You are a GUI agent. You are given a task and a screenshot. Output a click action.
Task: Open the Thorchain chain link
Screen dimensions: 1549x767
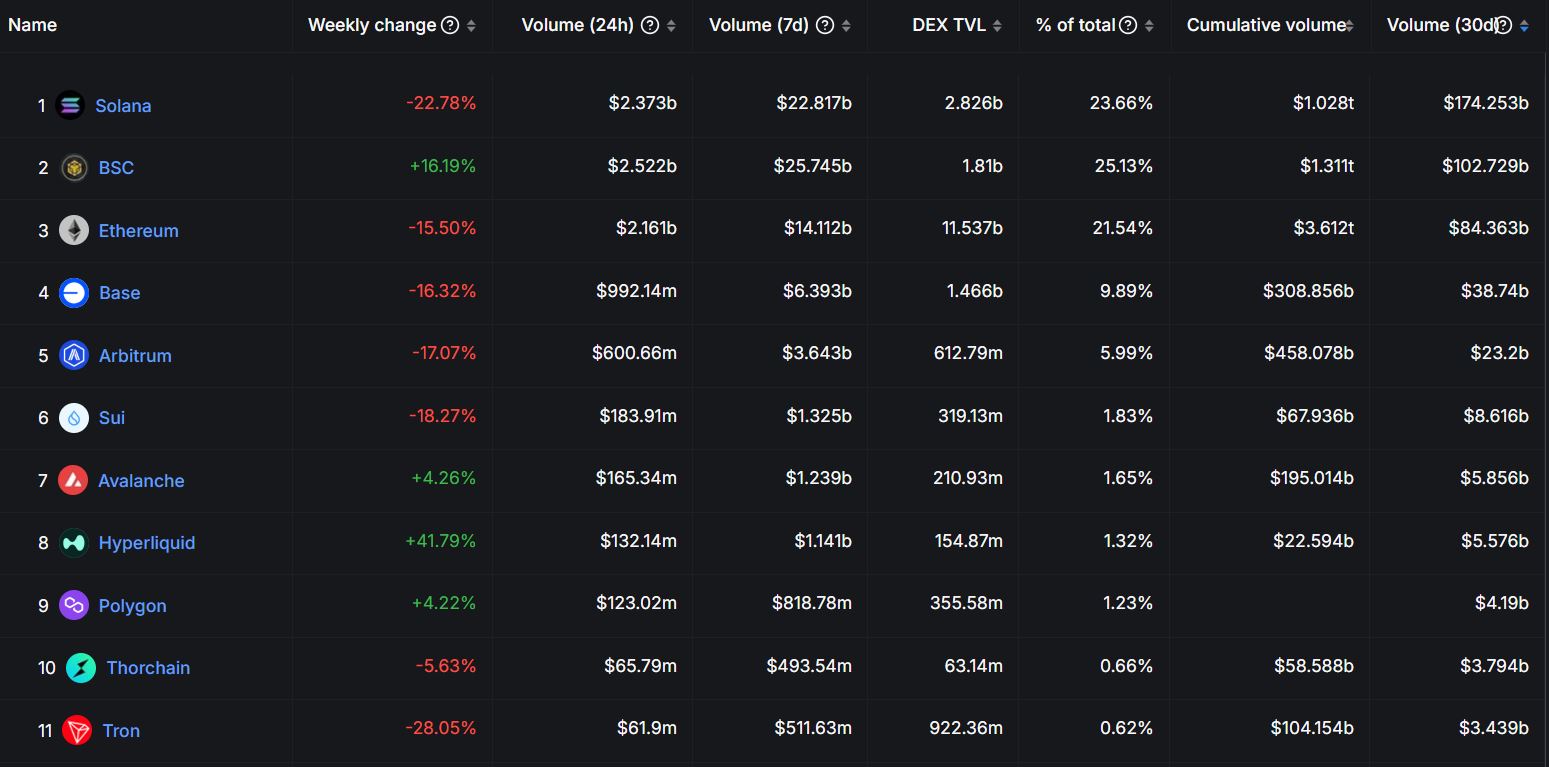[148, 668]
